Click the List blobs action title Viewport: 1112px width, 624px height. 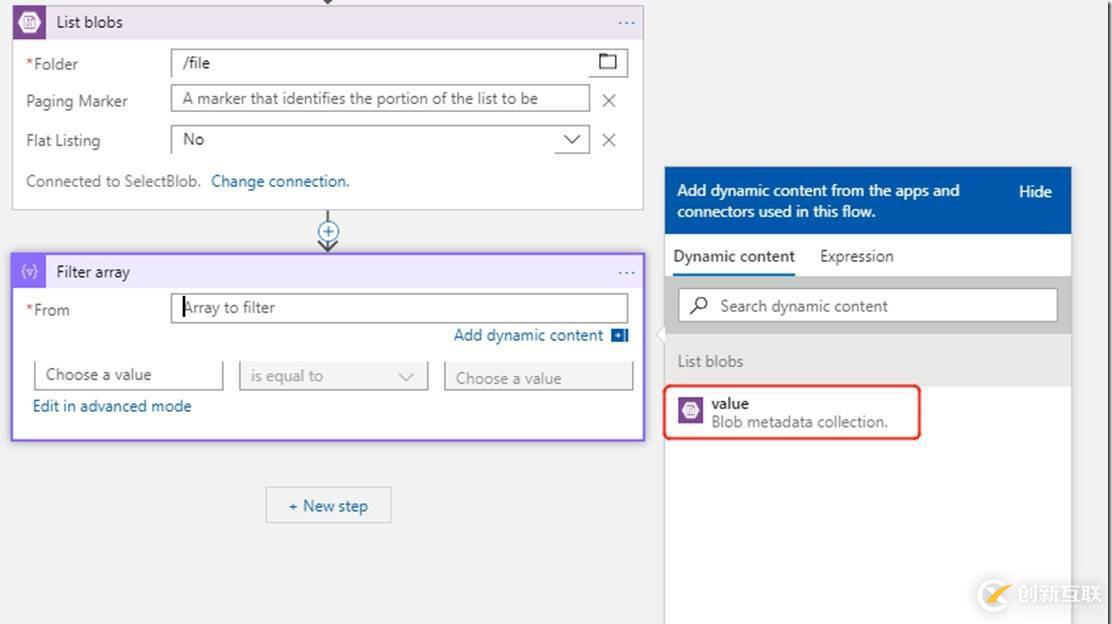click(x=89, y=23)
